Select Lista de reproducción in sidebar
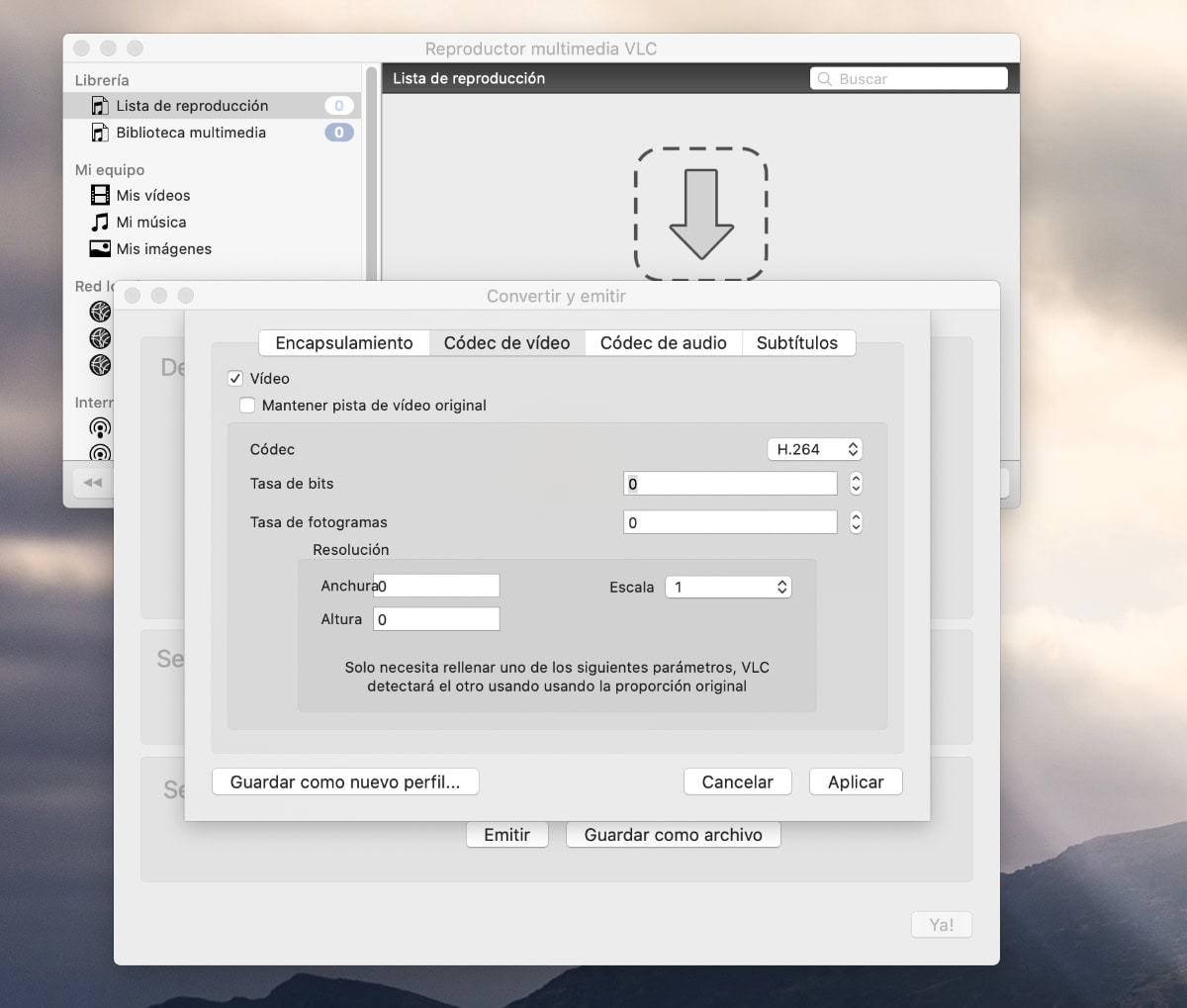The width and height of the screenshot is (1187, 1008). (212, 106)
